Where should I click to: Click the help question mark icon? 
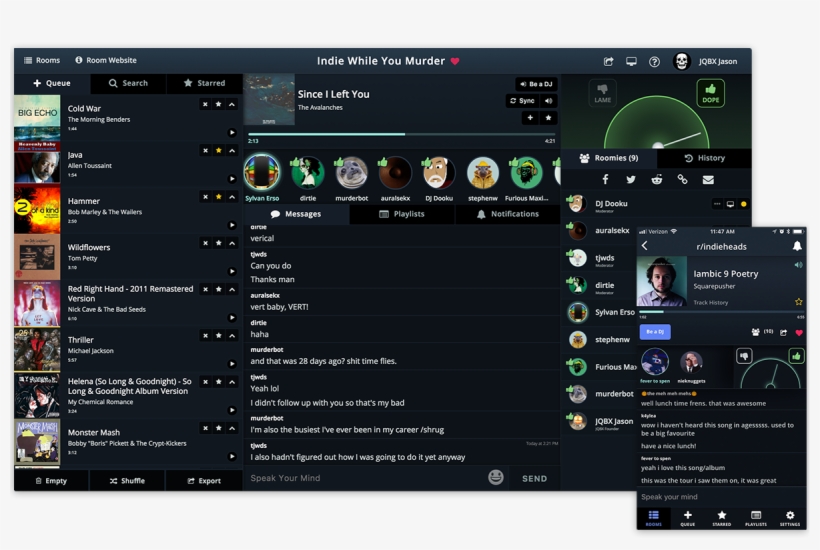[654, 61]
